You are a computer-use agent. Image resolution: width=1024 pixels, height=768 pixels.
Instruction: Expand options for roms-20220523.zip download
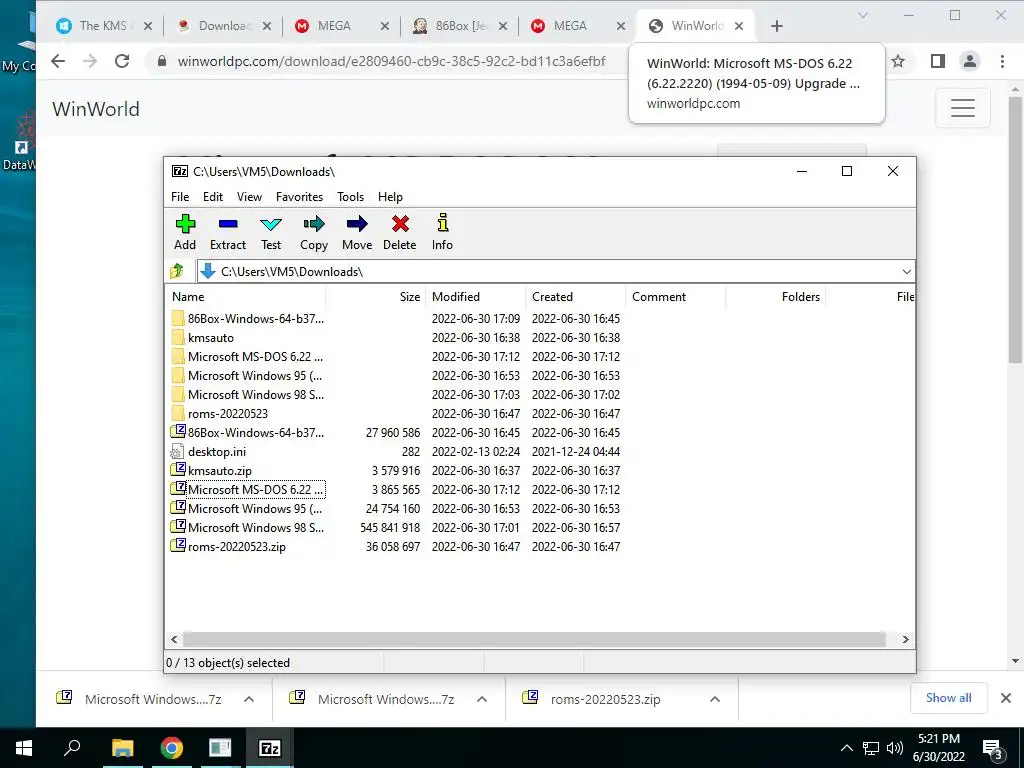point(715,699)
